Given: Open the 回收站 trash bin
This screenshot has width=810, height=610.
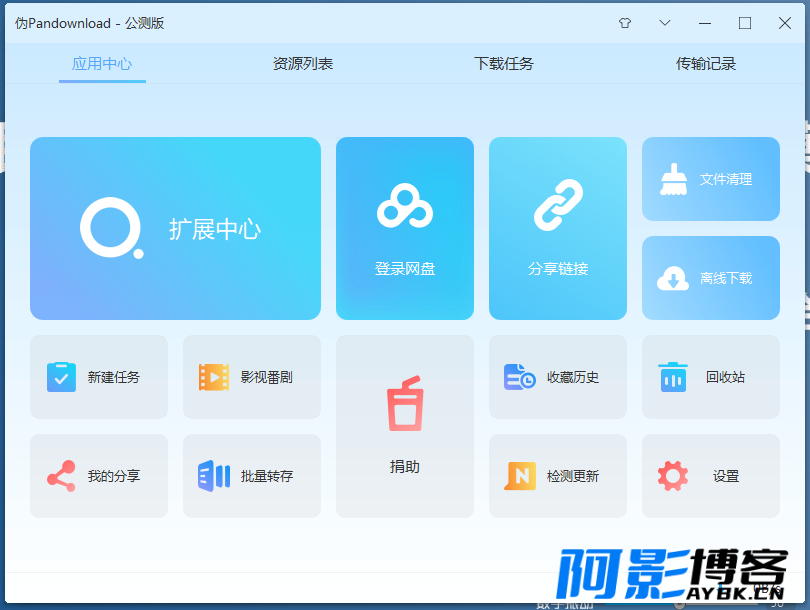Looking at the screenshot, I should 711,377.
